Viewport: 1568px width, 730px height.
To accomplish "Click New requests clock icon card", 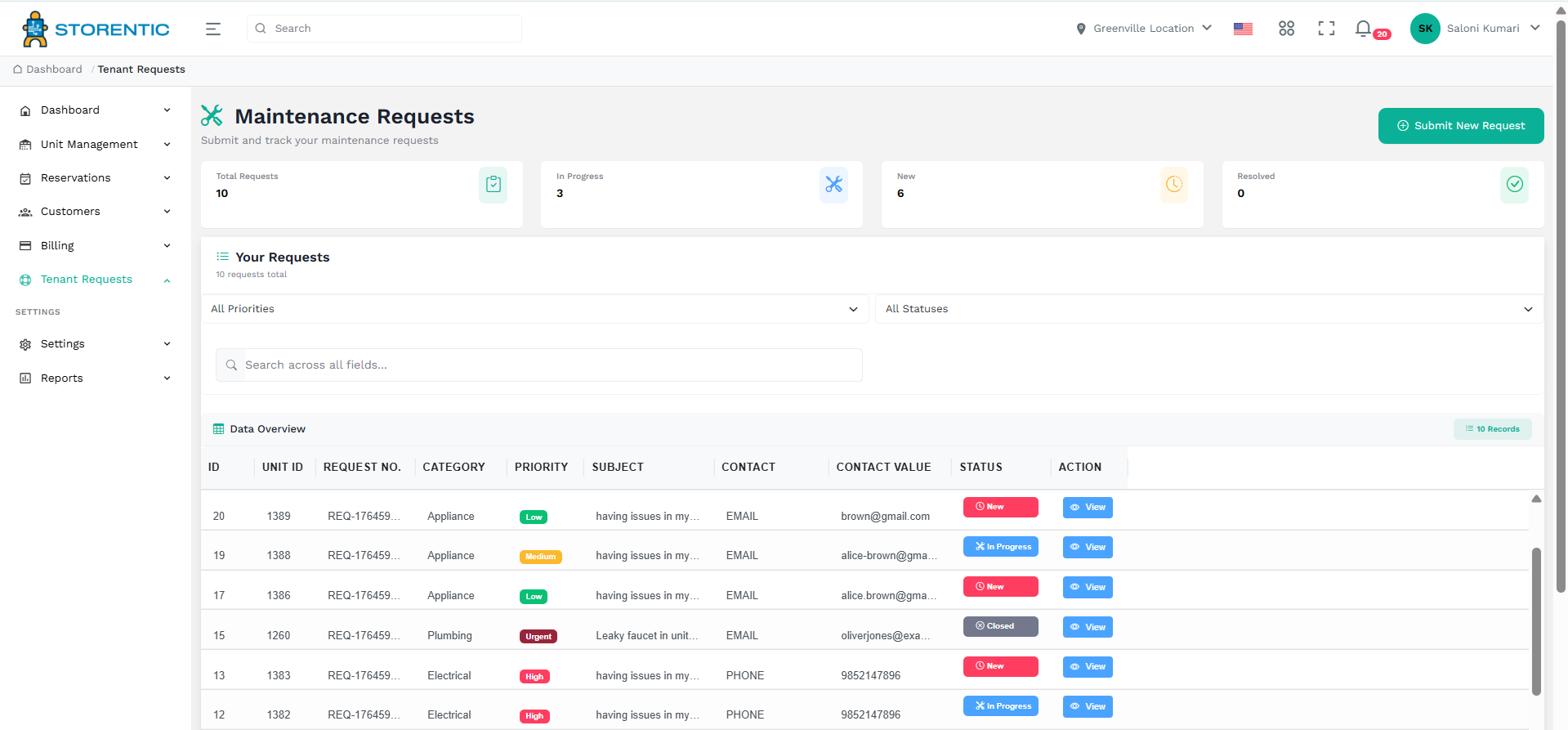I will [1174, 185].
